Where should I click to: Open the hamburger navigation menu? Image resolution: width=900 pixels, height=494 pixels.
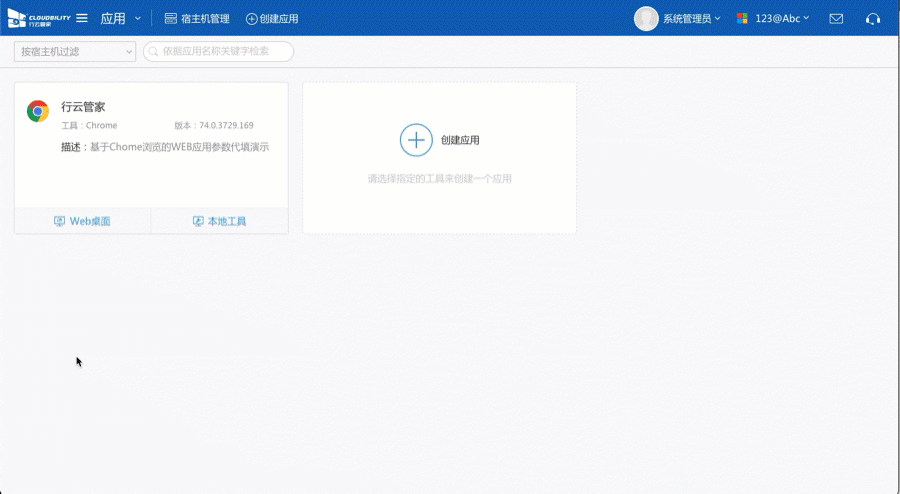pos(82,18)
